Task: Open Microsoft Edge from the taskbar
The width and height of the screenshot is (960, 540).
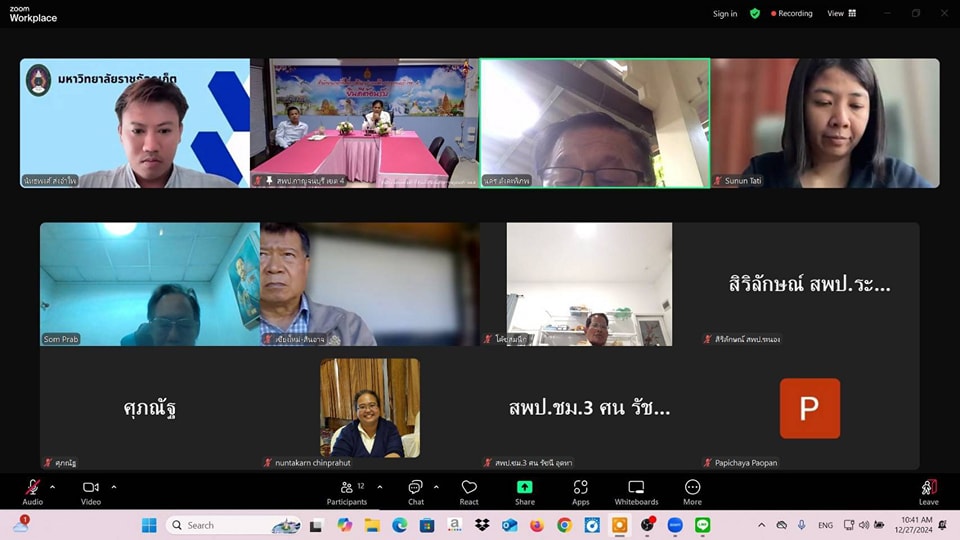Action: click(x=399, y=525)
